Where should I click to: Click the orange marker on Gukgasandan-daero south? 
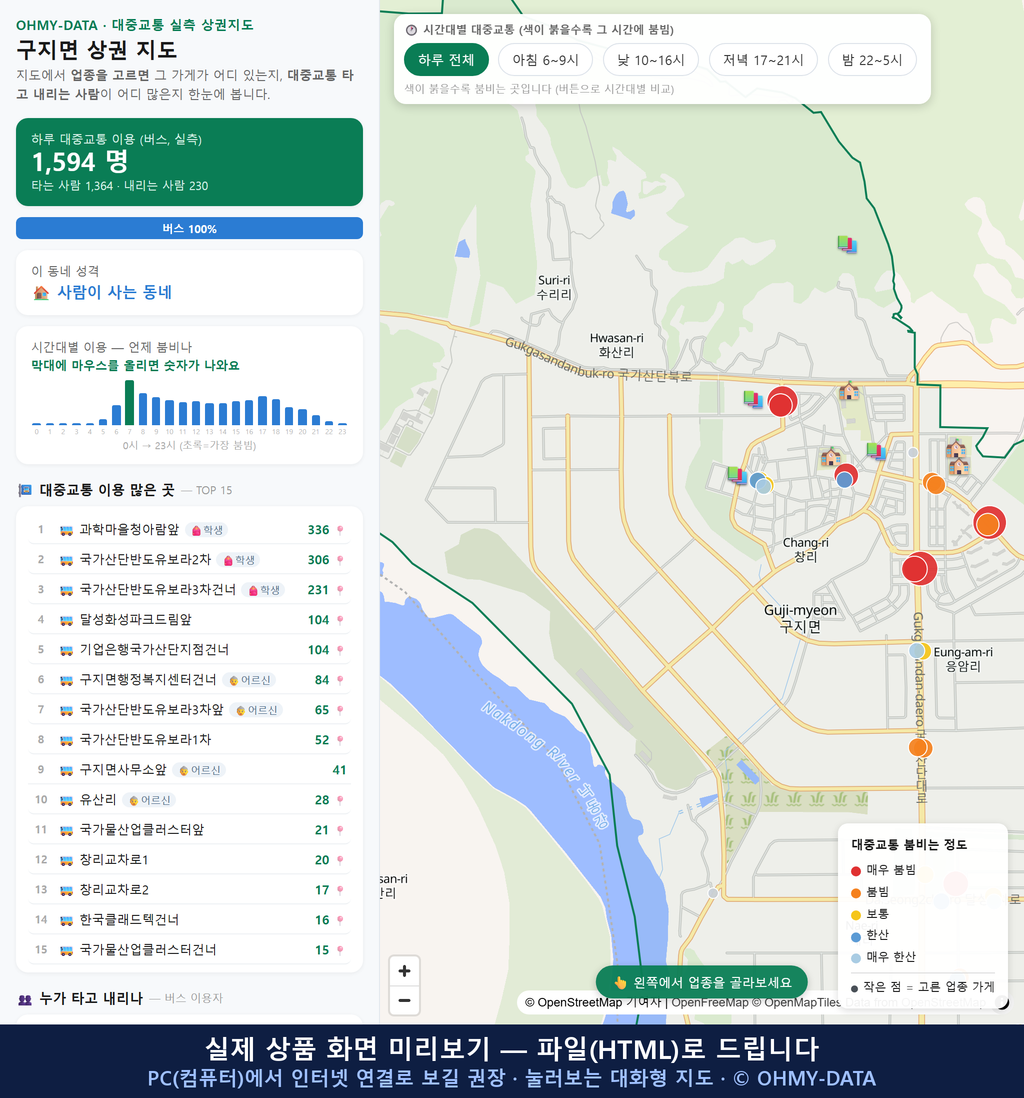pos(920,747)
